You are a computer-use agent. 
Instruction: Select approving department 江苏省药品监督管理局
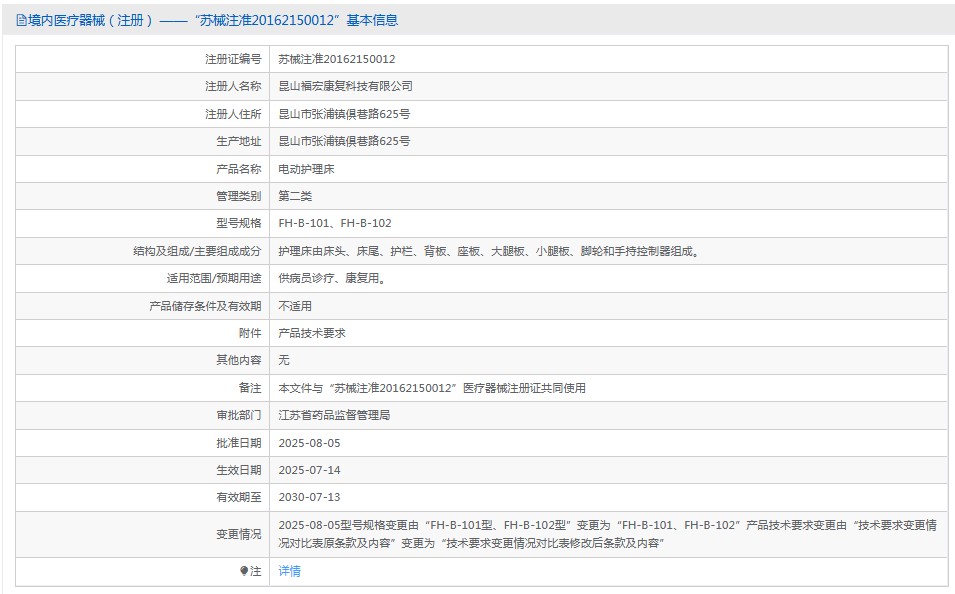(334, 415)
